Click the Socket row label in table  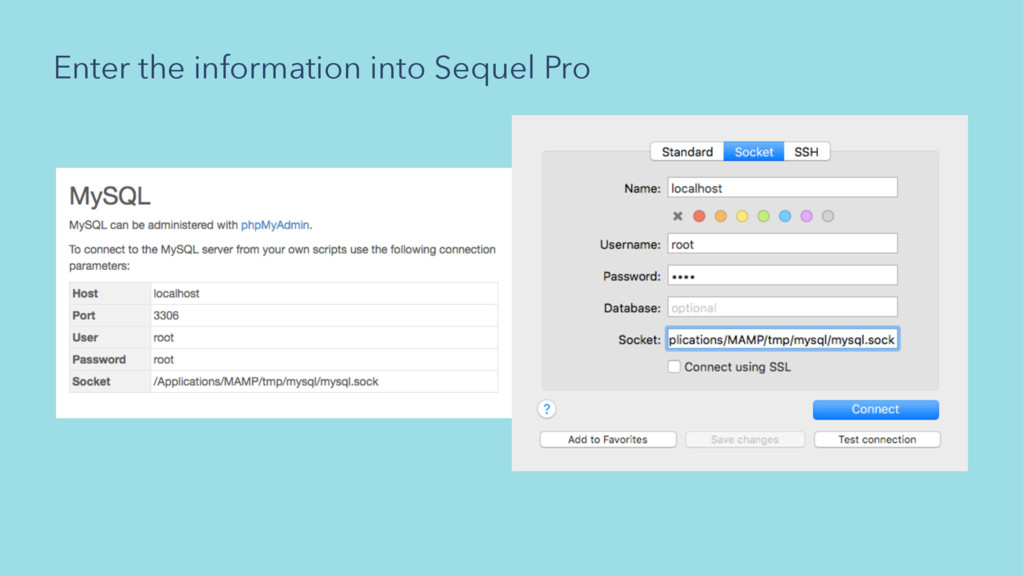[91, 381]
